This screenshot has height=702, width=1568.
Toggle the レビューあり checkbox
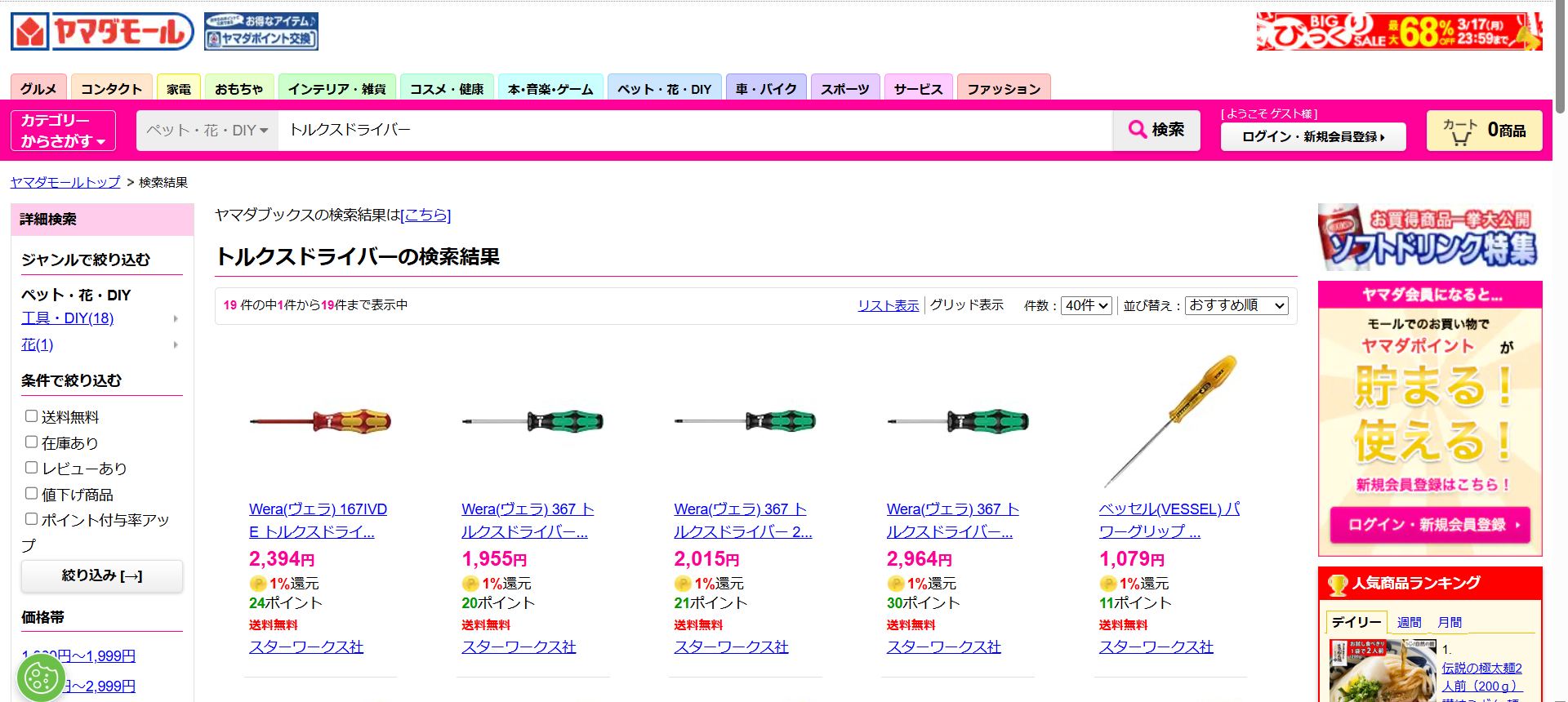coord(31,468)
